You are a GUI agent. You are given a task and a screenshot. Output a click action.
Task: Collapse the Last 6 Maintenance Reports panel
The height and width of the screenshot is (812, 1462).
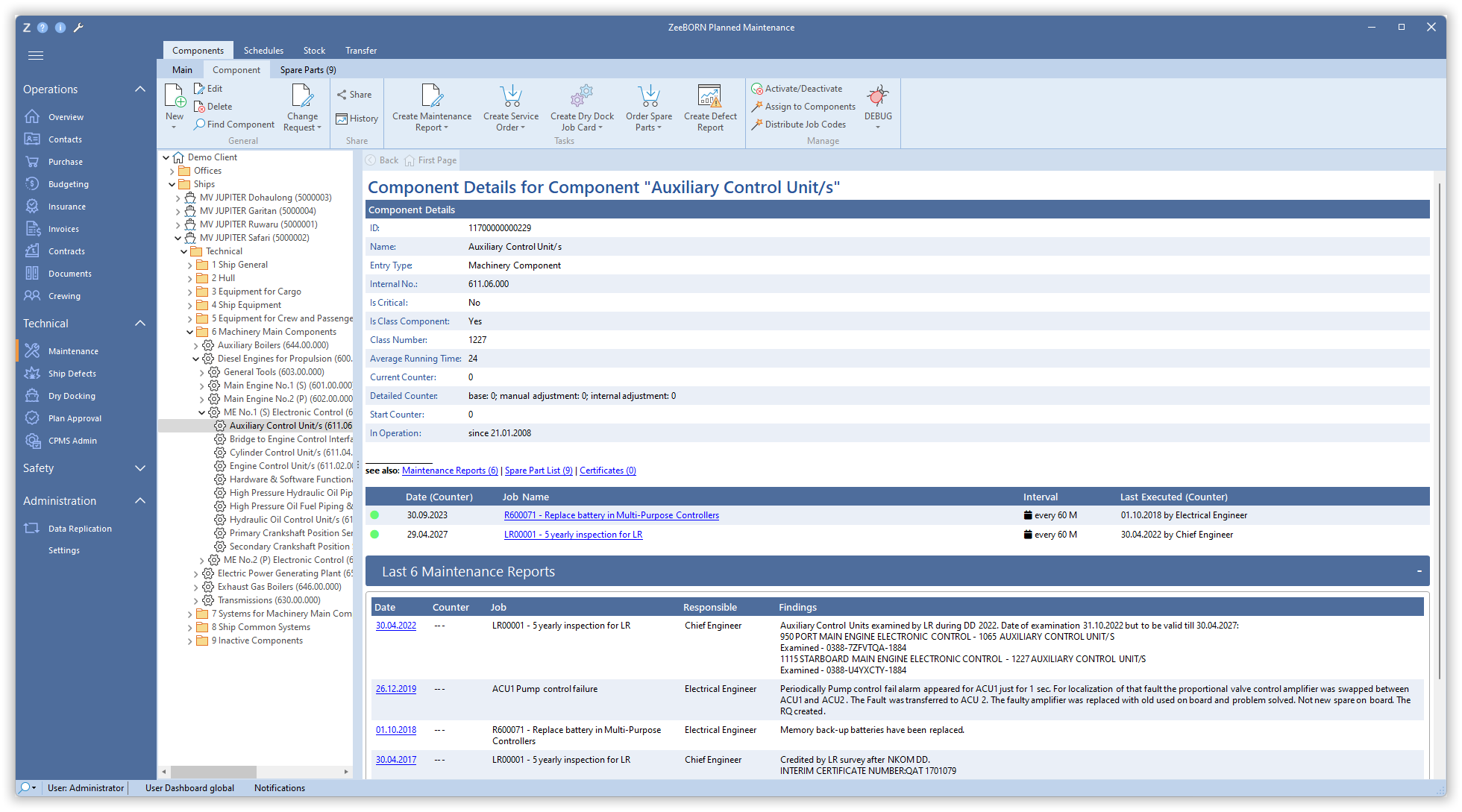1419,571
